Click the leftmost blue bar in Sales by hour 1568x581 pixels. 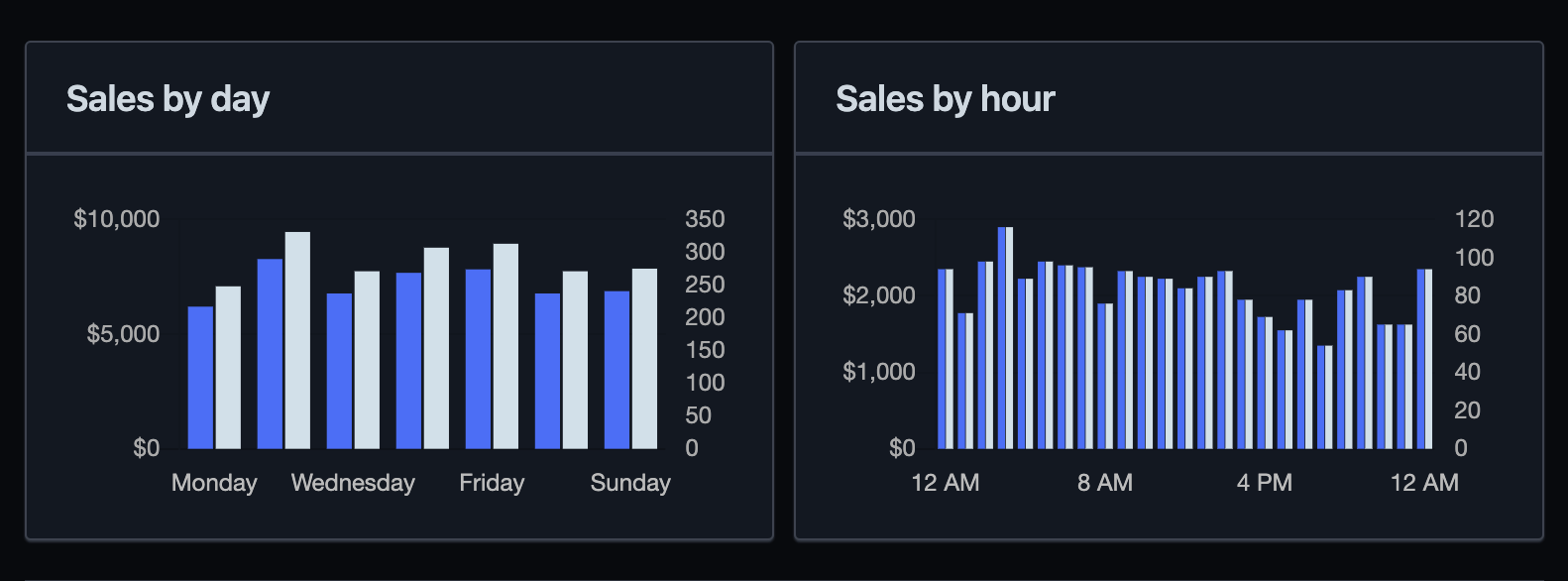click(x=942, y=359)
